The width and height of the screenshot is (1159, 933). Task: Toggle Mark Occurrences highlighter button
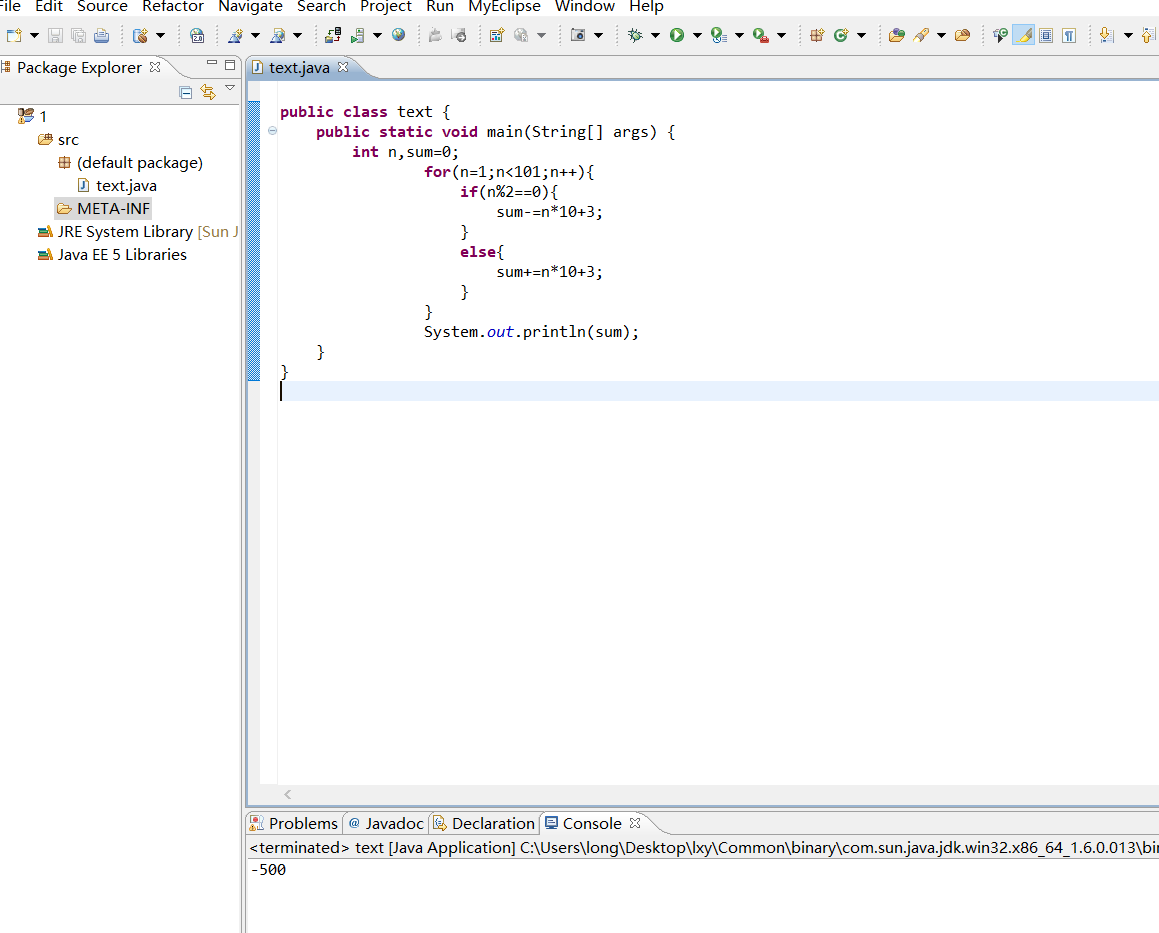pyautogui.click(x=1023, y=35)
